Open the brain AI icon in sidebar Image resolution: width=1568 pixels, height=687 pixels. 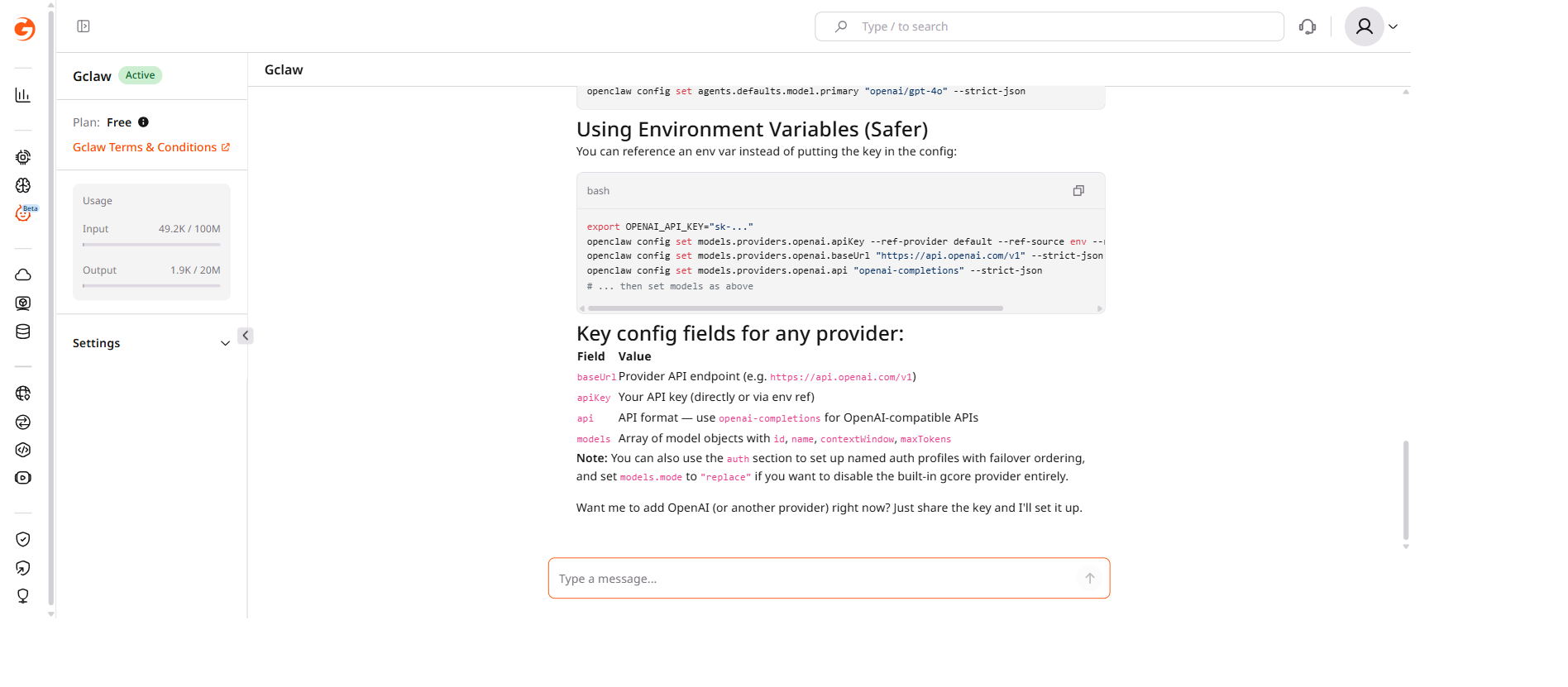click(x=23, y=185)
